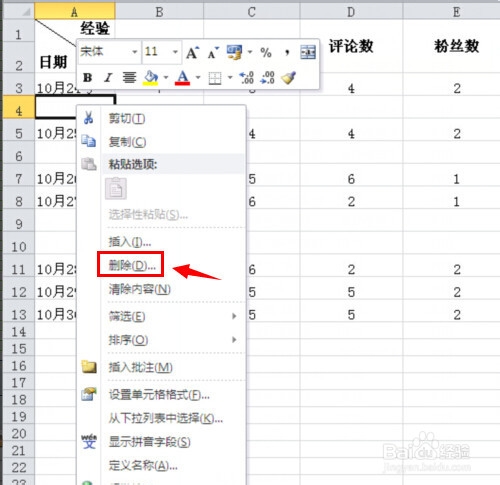
Task: Expand borders dropdown arrow
Action: (230, 78)
